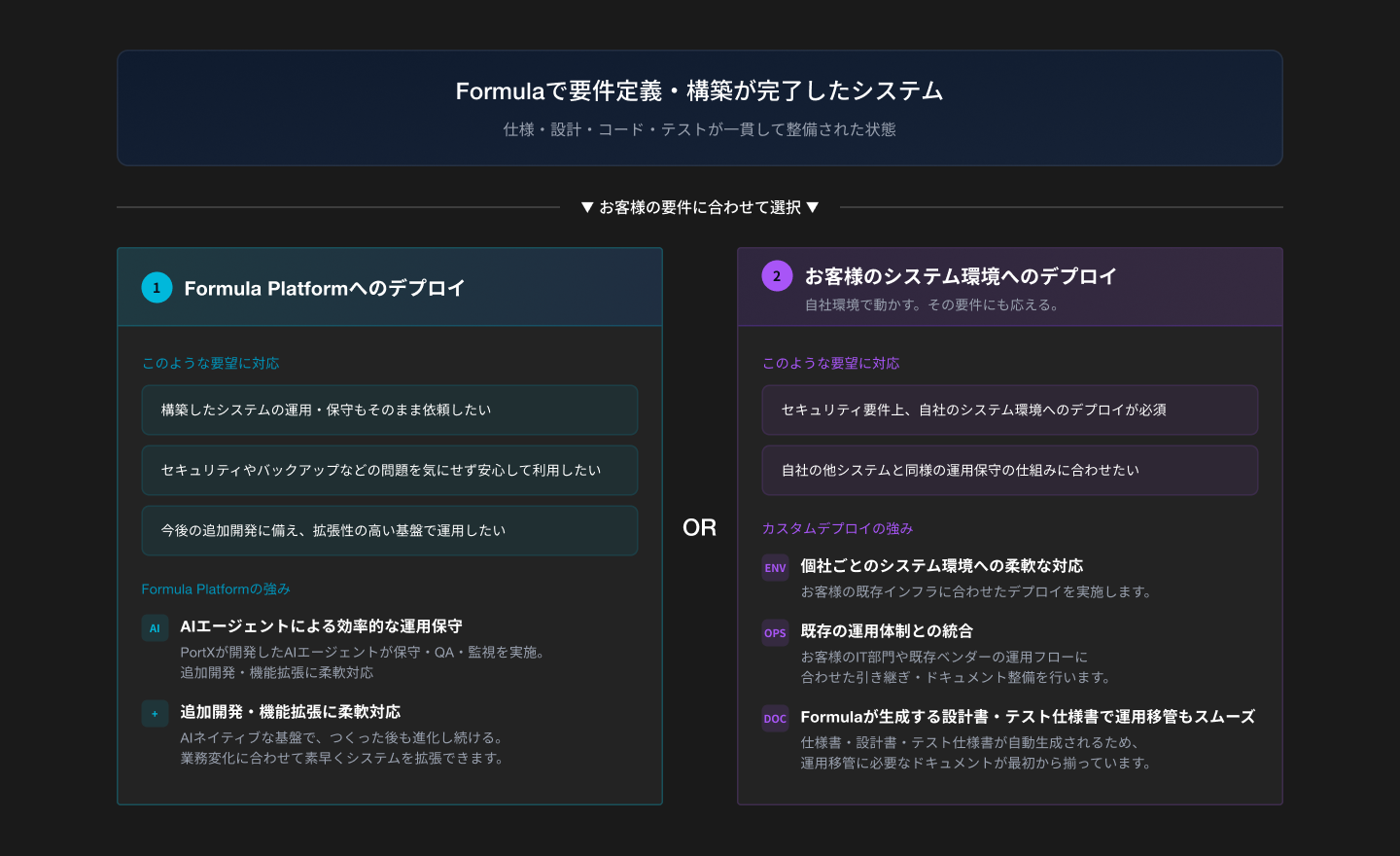The height and width of the screenshot is (856, 1400).
Task: Select the 自社の他システムと同様 box
Action: (1009, 471)
